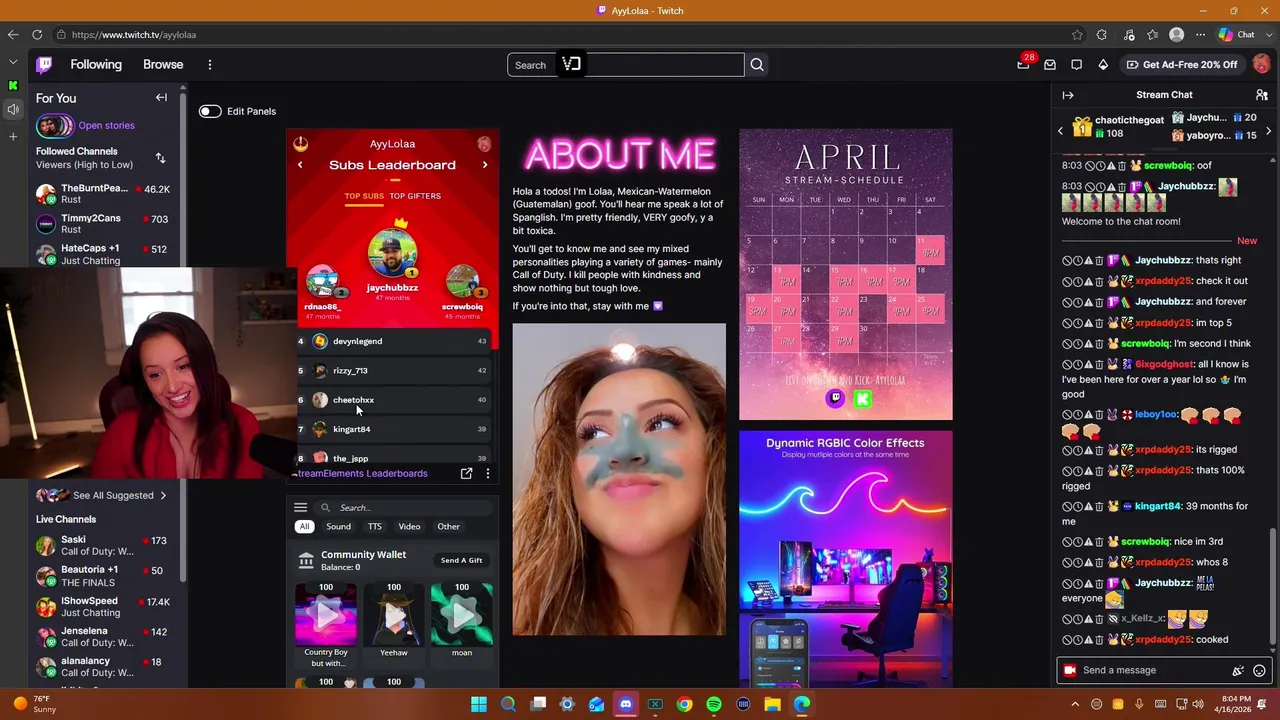1280x720 pixels.
Task: Show hidden system tray icons chevron
Action: coord(1075,704)
